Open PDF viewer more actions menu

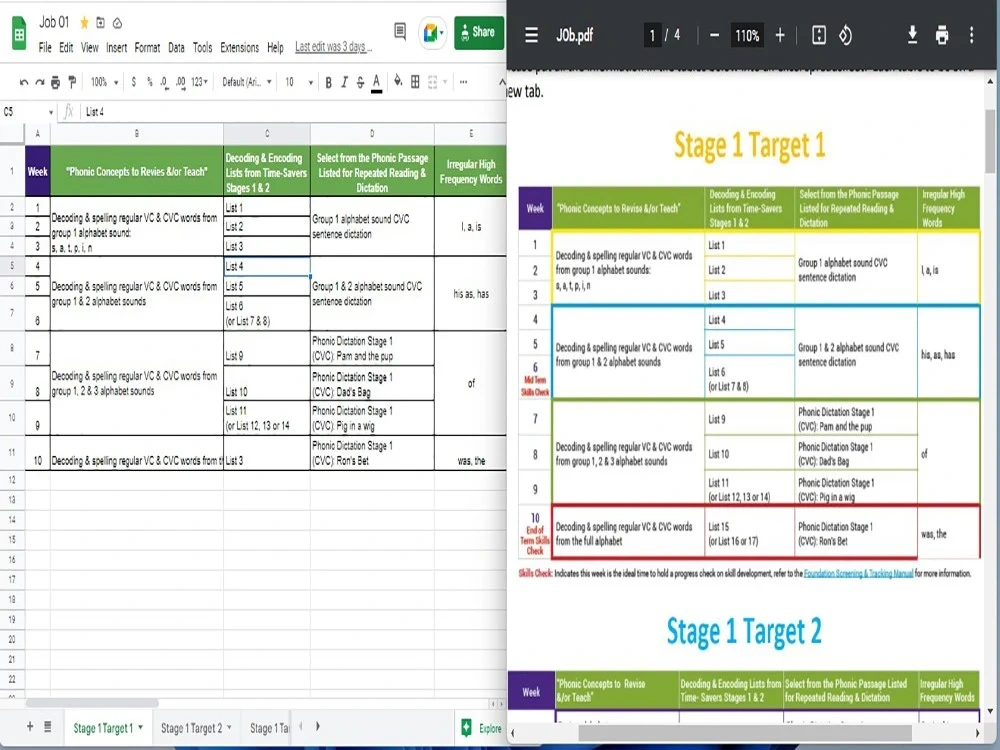971,35
